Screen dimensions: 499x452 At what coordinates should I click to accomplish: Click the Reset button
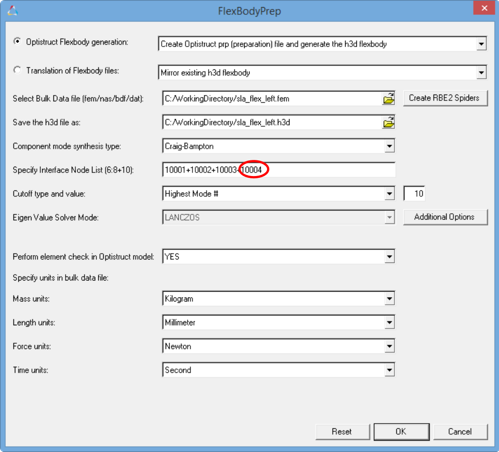pyautogui.click(x=342, y=432)
